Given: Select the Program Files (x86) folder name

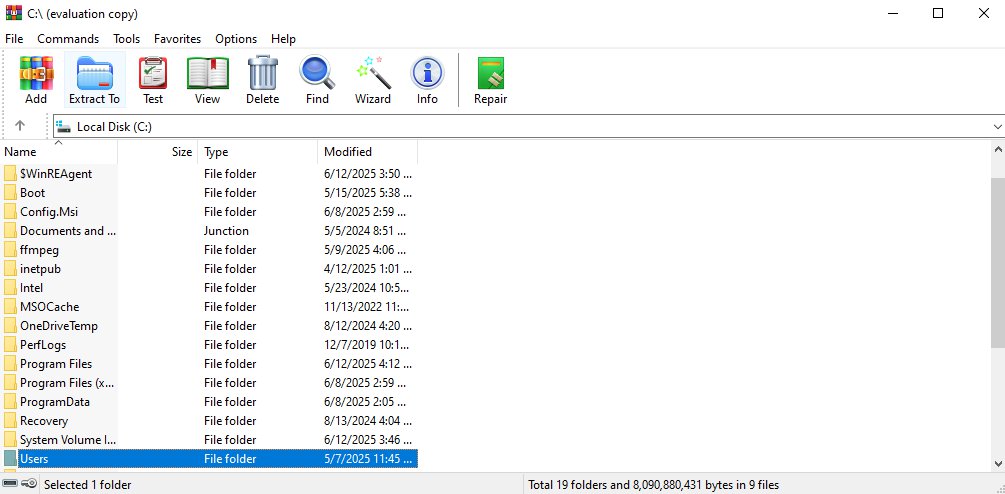Looking at the screenshot, I should (x=67, y=383).
